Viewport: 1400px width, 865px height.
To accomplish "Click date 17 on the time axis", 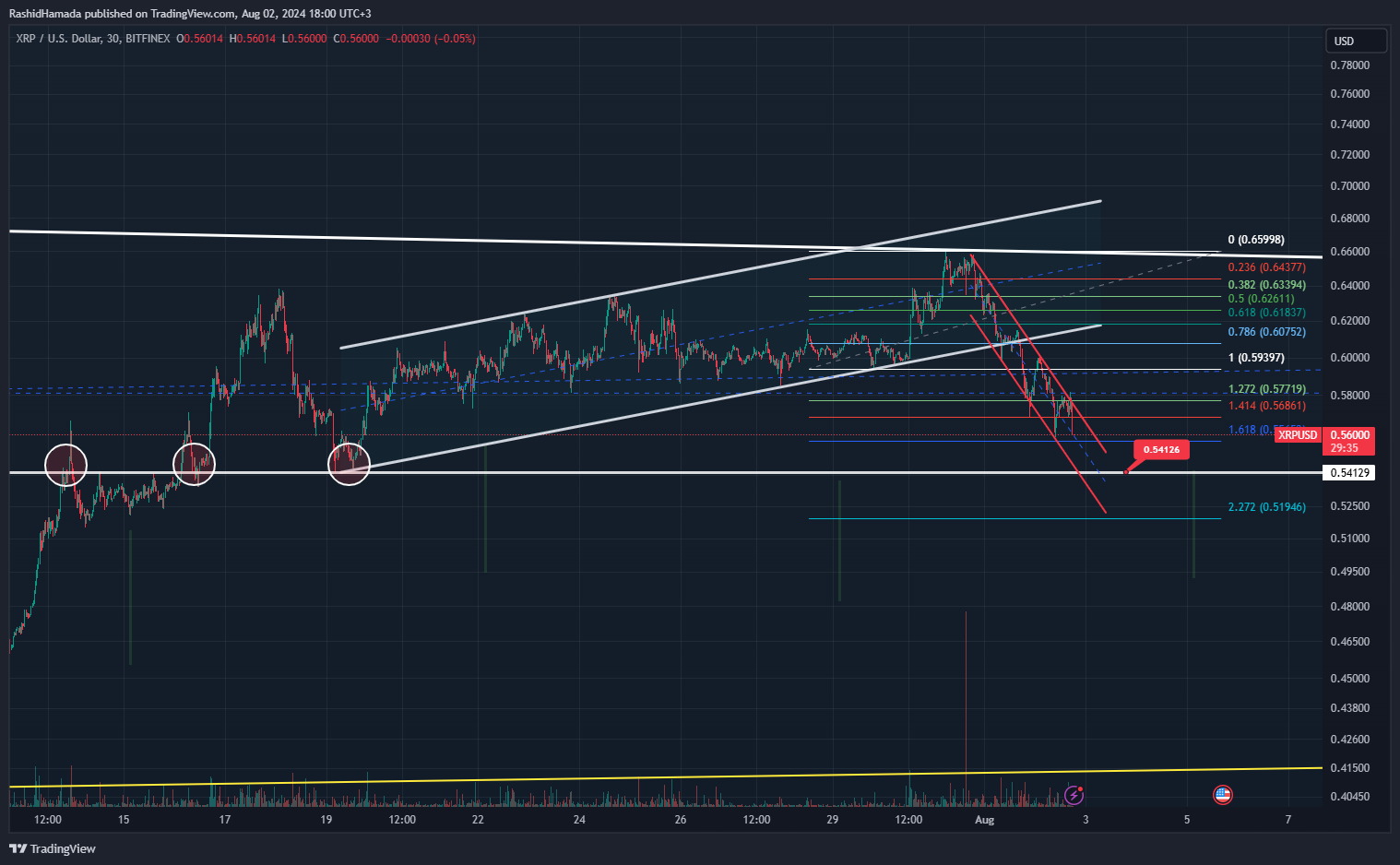I will [x=224, y=820].
